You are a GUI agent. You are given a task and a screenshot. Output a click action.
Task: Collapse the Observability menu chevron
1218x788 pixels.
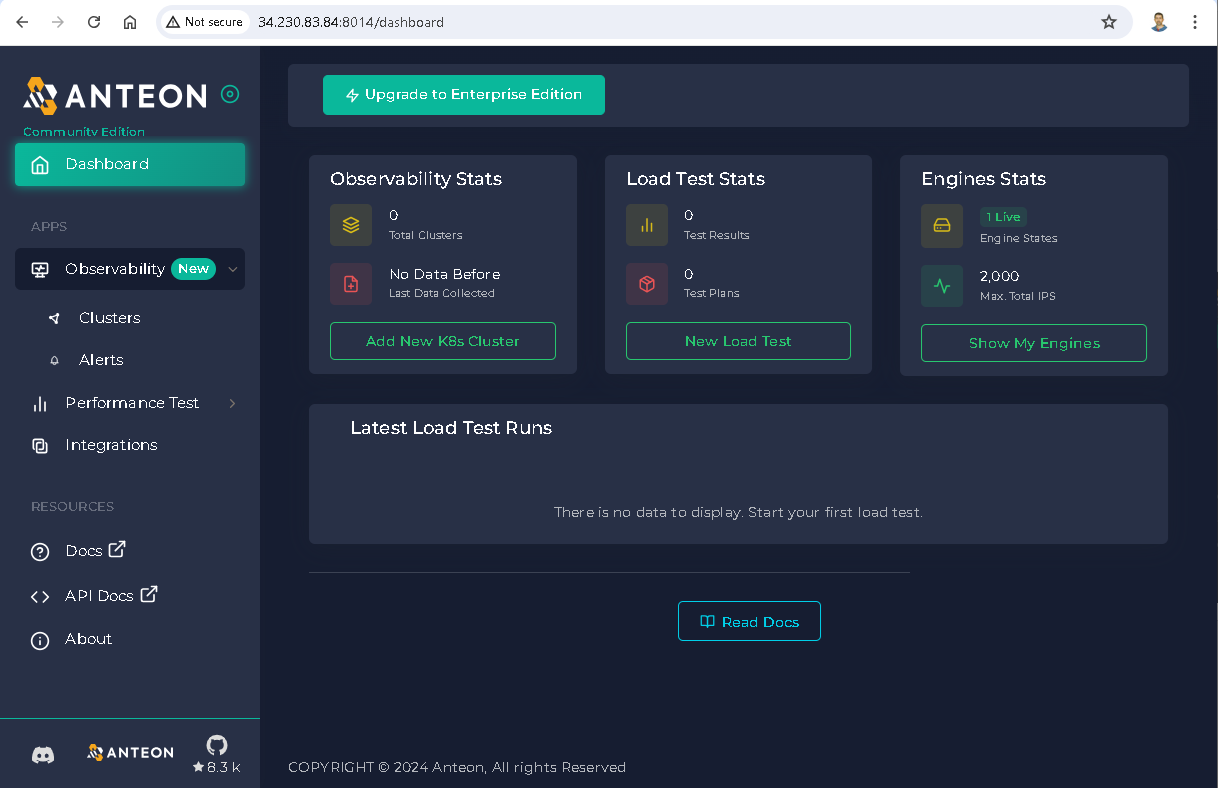[233, 269]
